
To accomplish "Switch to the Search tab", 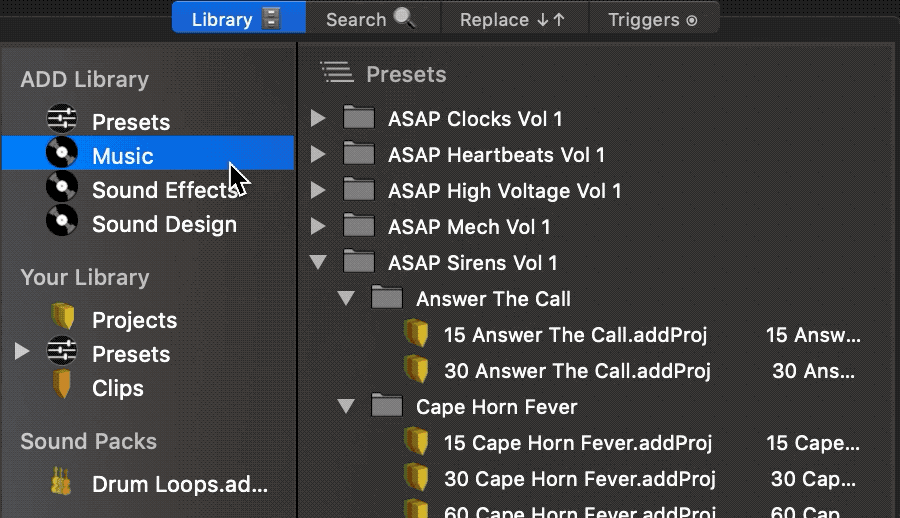I will point(369,19).
